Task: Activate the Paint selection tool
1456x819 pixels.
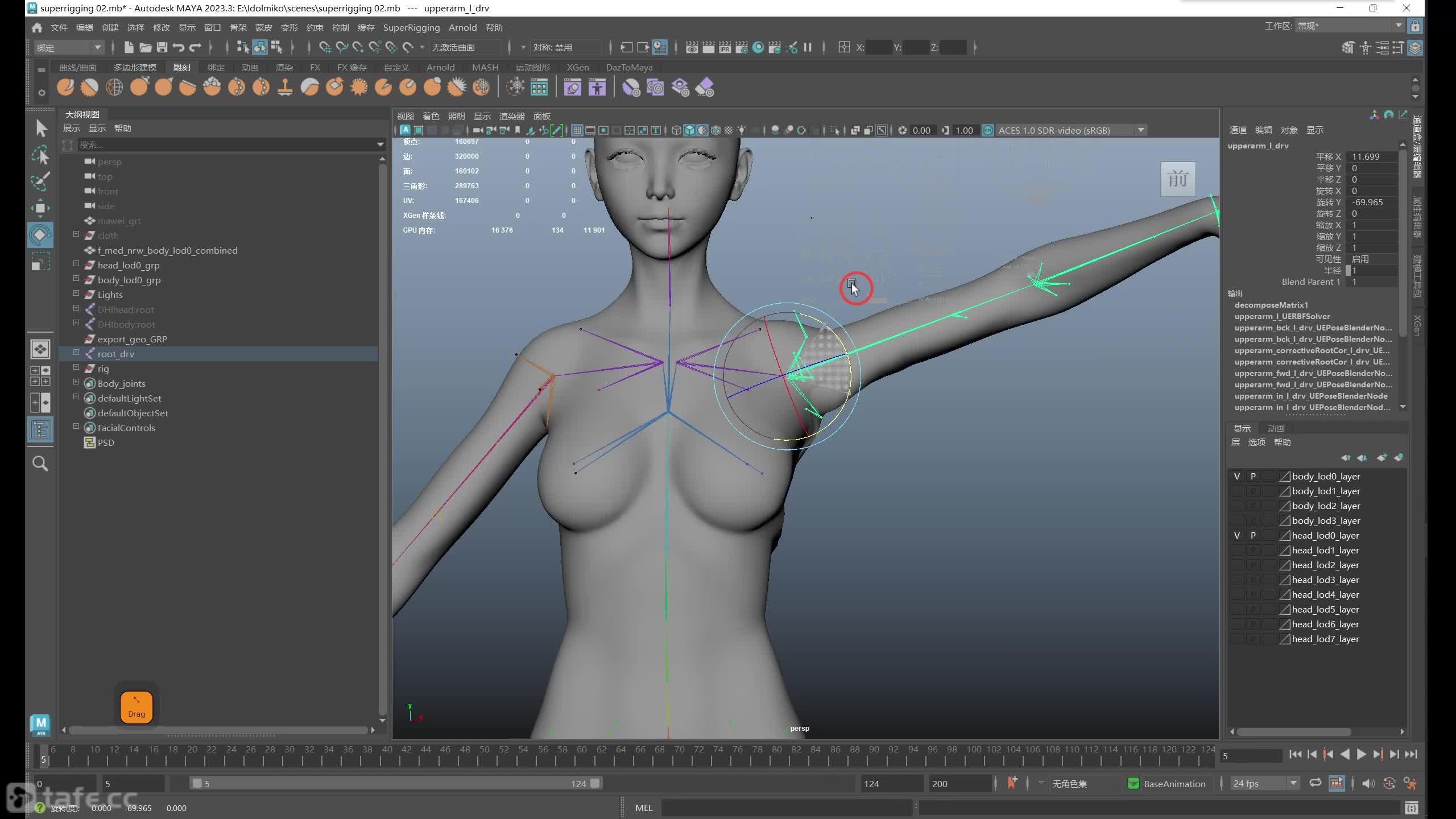Action: tap(41, 181)
